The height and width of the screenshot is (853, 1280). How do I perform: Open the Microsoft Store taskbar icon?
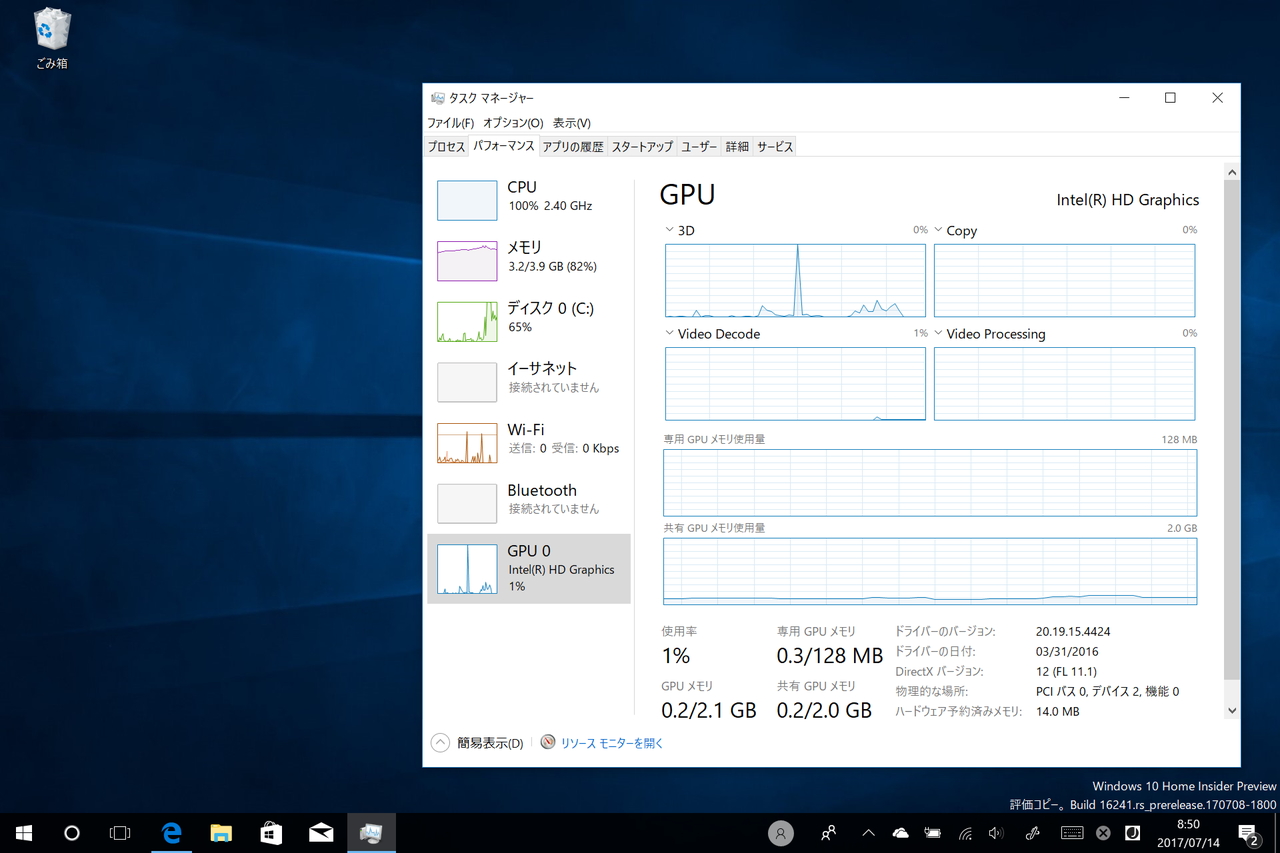[x=271, y=833]
